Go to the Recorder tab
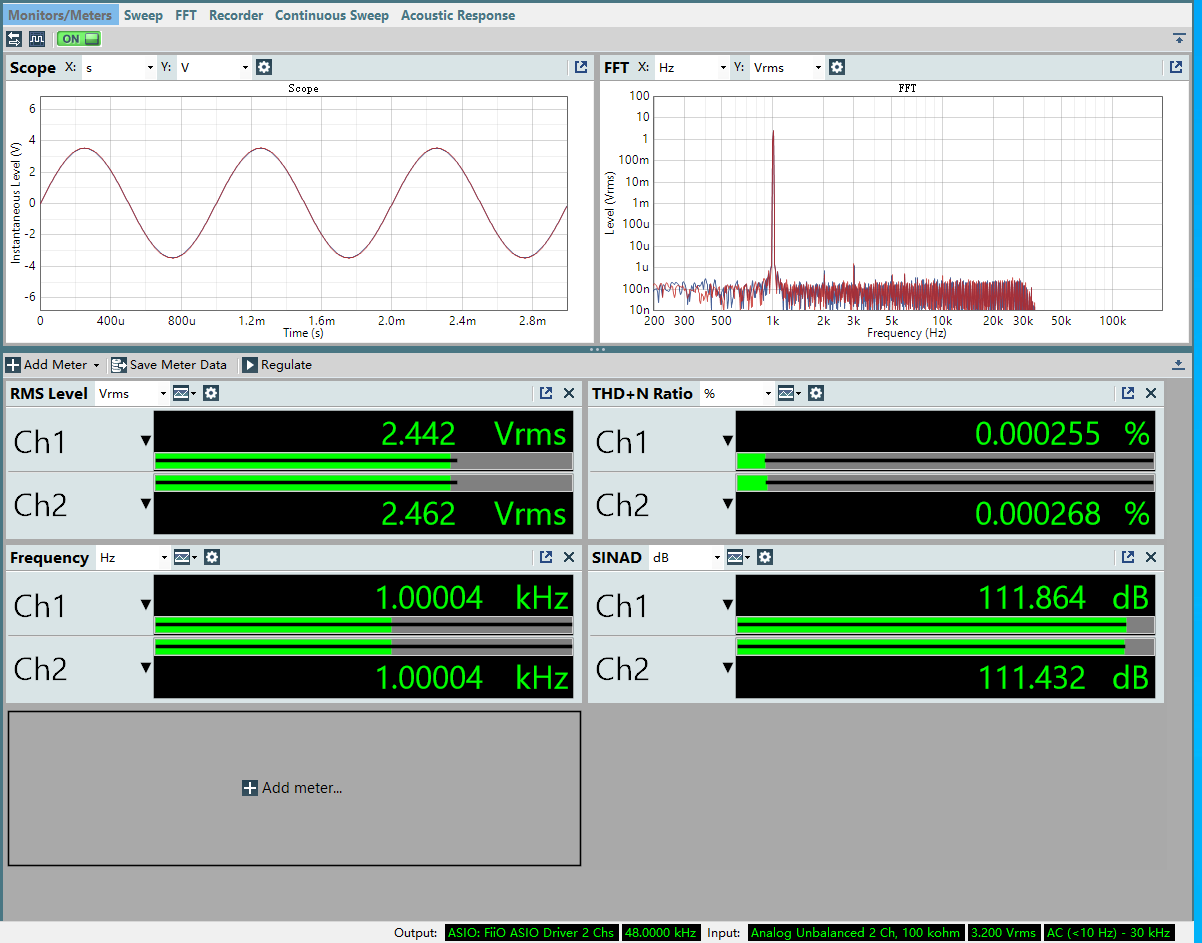The image size is (1202, 943). click(x=236, y=15)
